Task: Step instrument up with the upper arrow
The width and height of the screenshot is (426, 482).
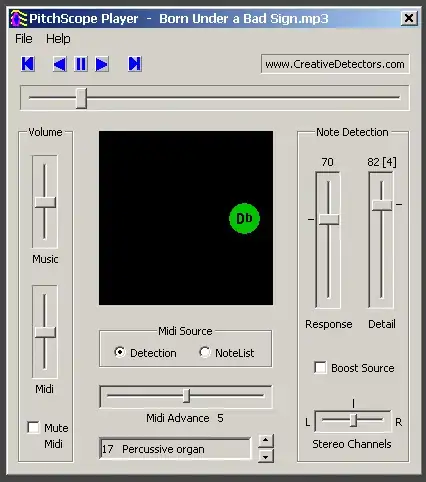Action: tap(266, 441)
